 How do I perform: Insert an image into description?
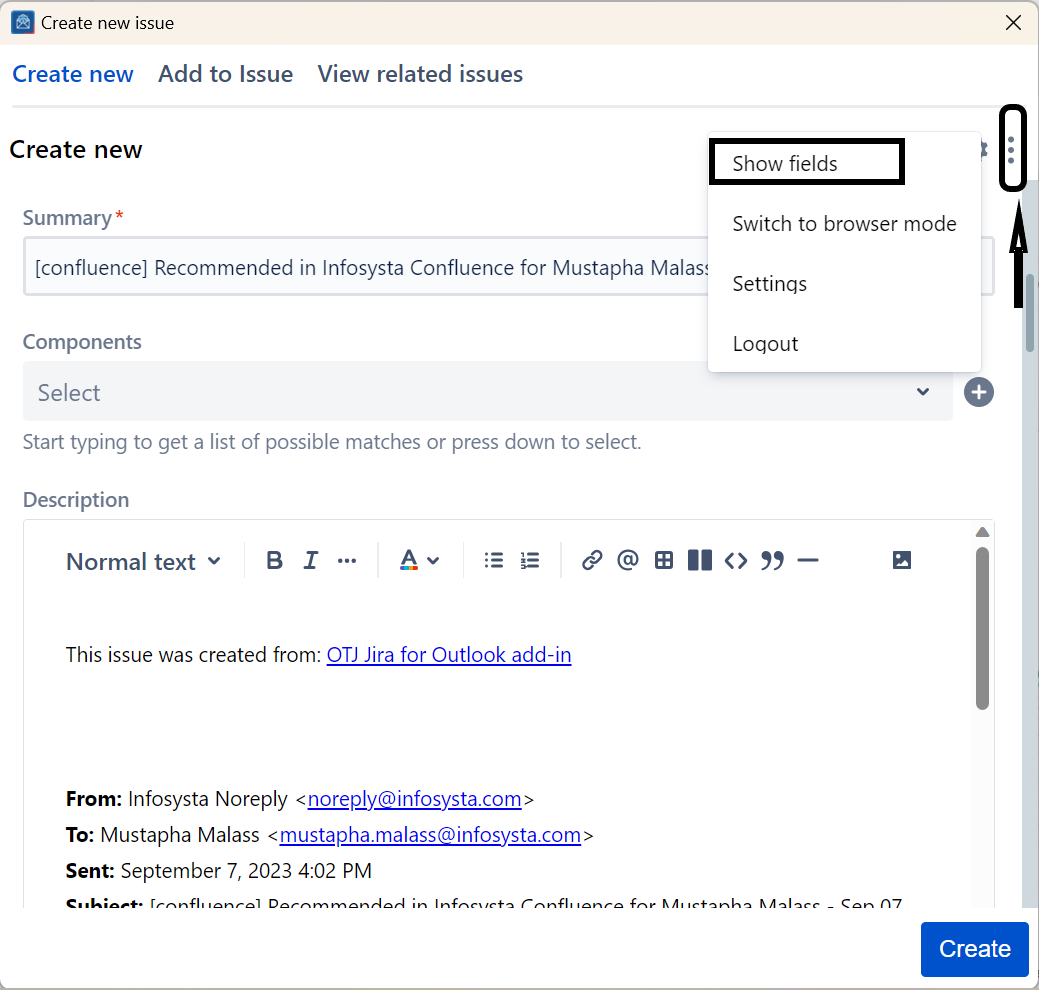pyautogui.click(x=902, y=561)
